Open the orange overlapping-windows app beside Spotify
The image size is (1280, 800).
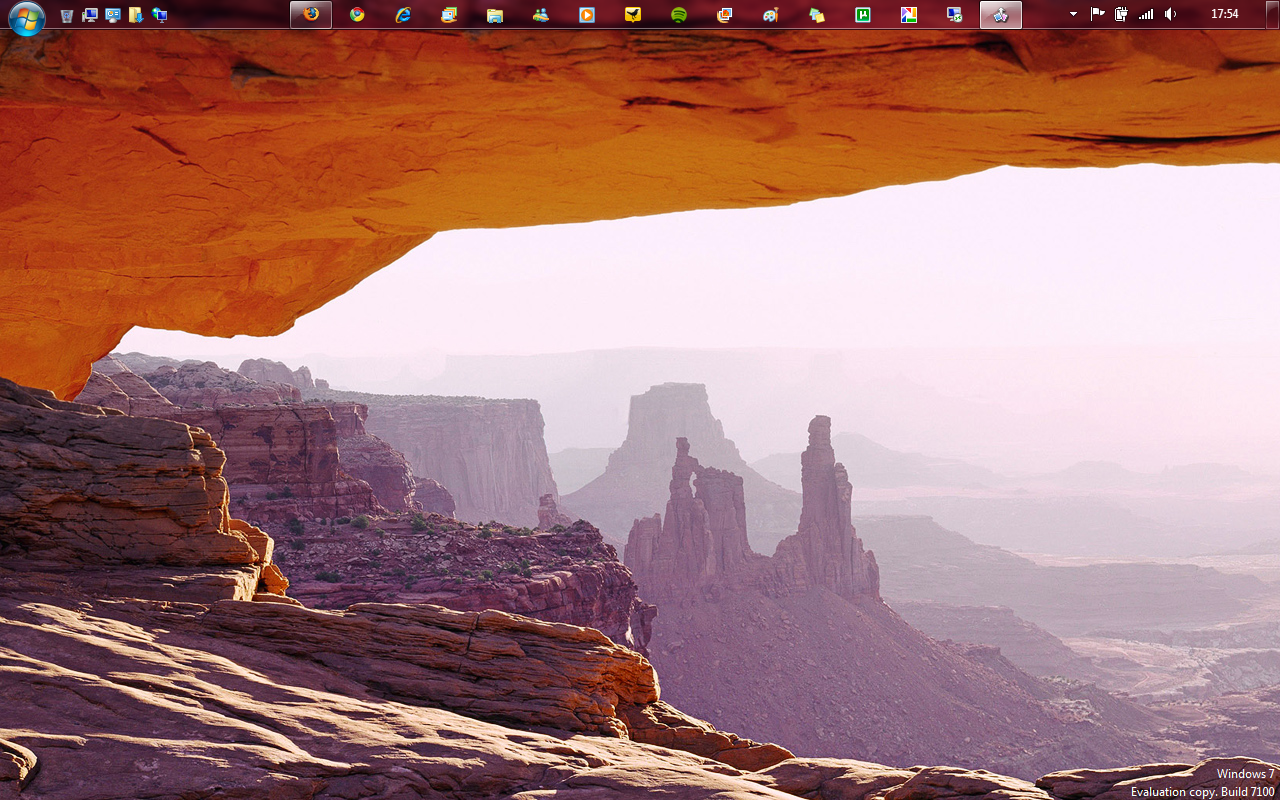click(x=725, y=14)
